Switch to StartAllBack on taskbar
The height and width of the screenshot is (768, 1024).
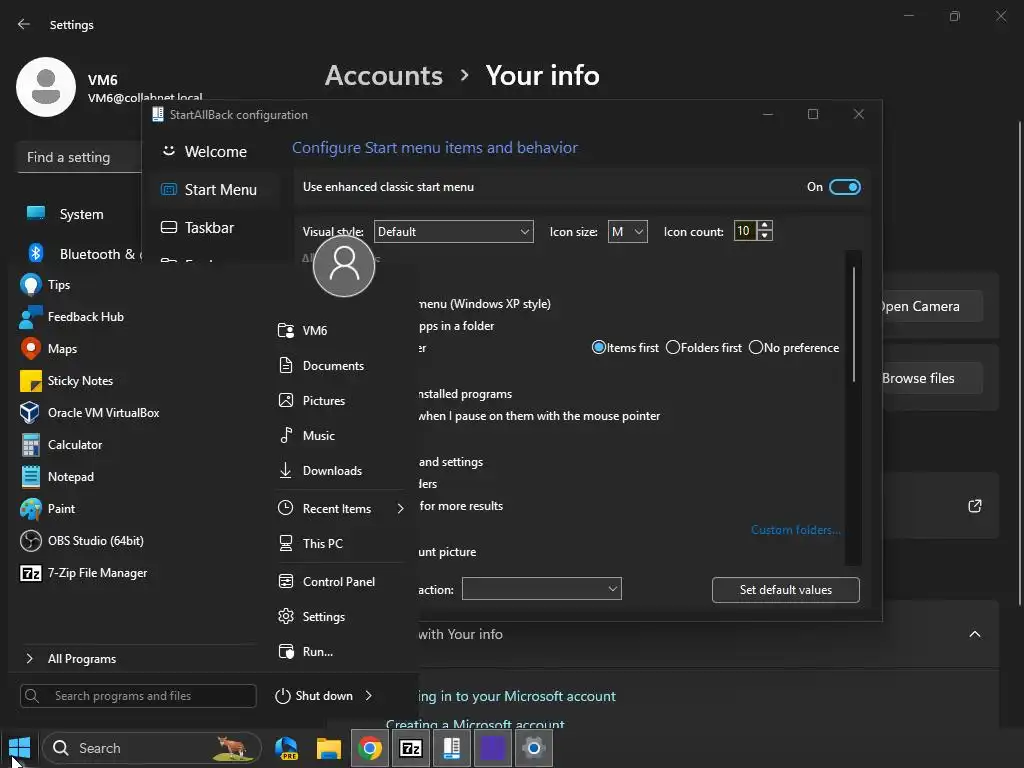tap(452, 748)
